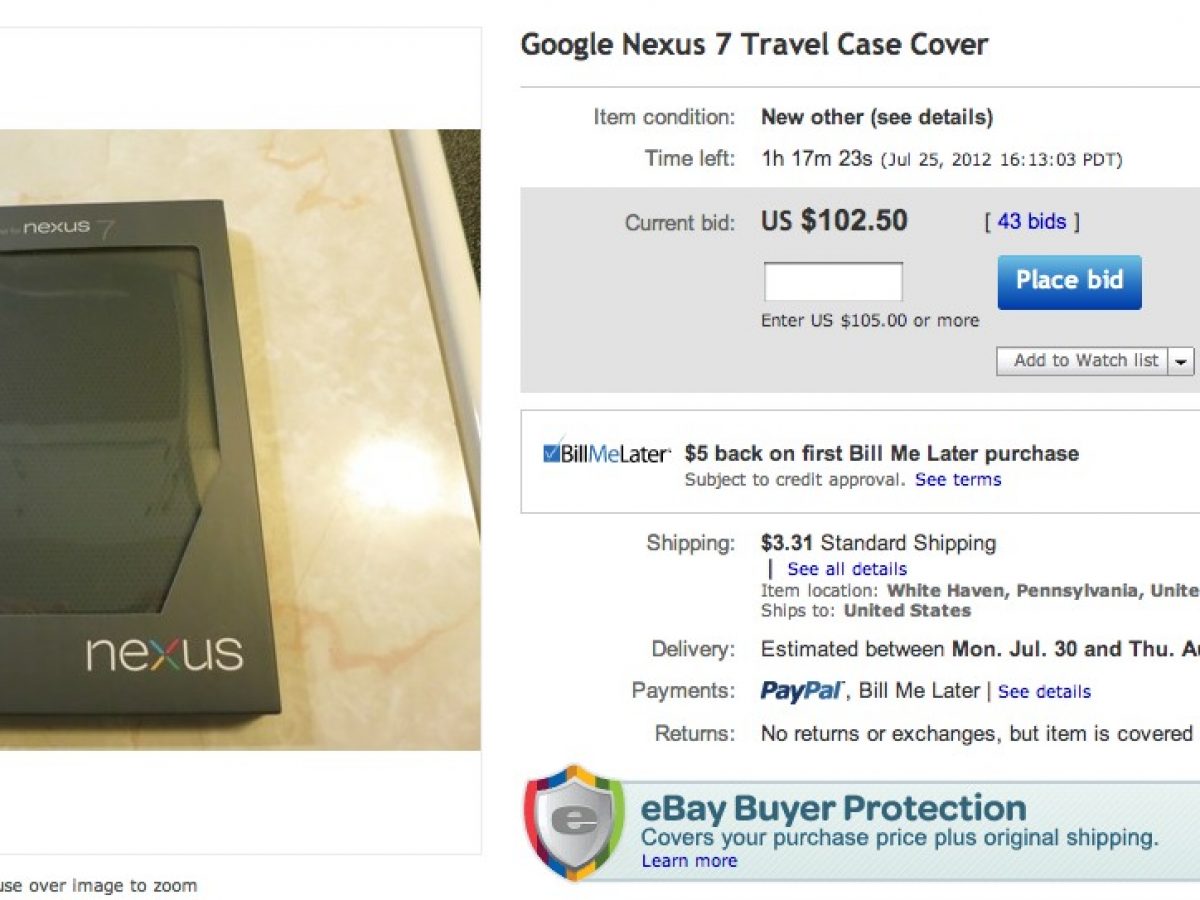This screenshot has height=900, width=1200.
Task: Focus the bid amount input field
Action: tap(833, 282)
